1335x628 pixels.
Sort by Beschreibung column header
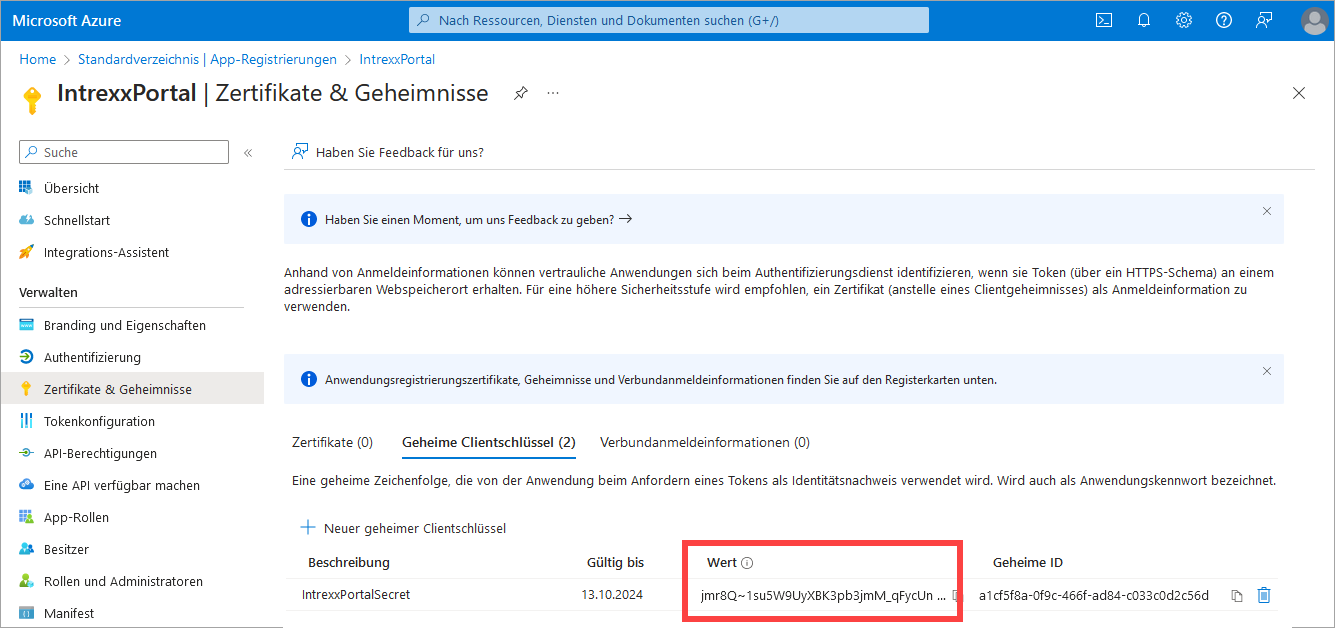coord(349,563)
